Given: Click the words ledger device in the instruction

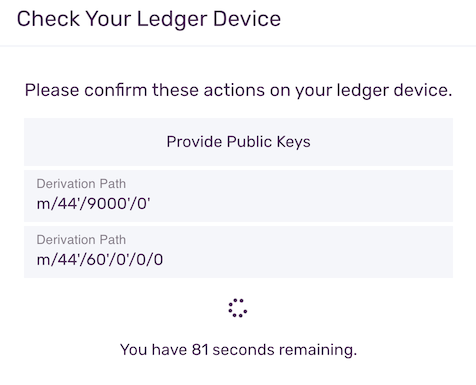Looking at the screenshot, I should pyautogui.click(x=394, y=91).
